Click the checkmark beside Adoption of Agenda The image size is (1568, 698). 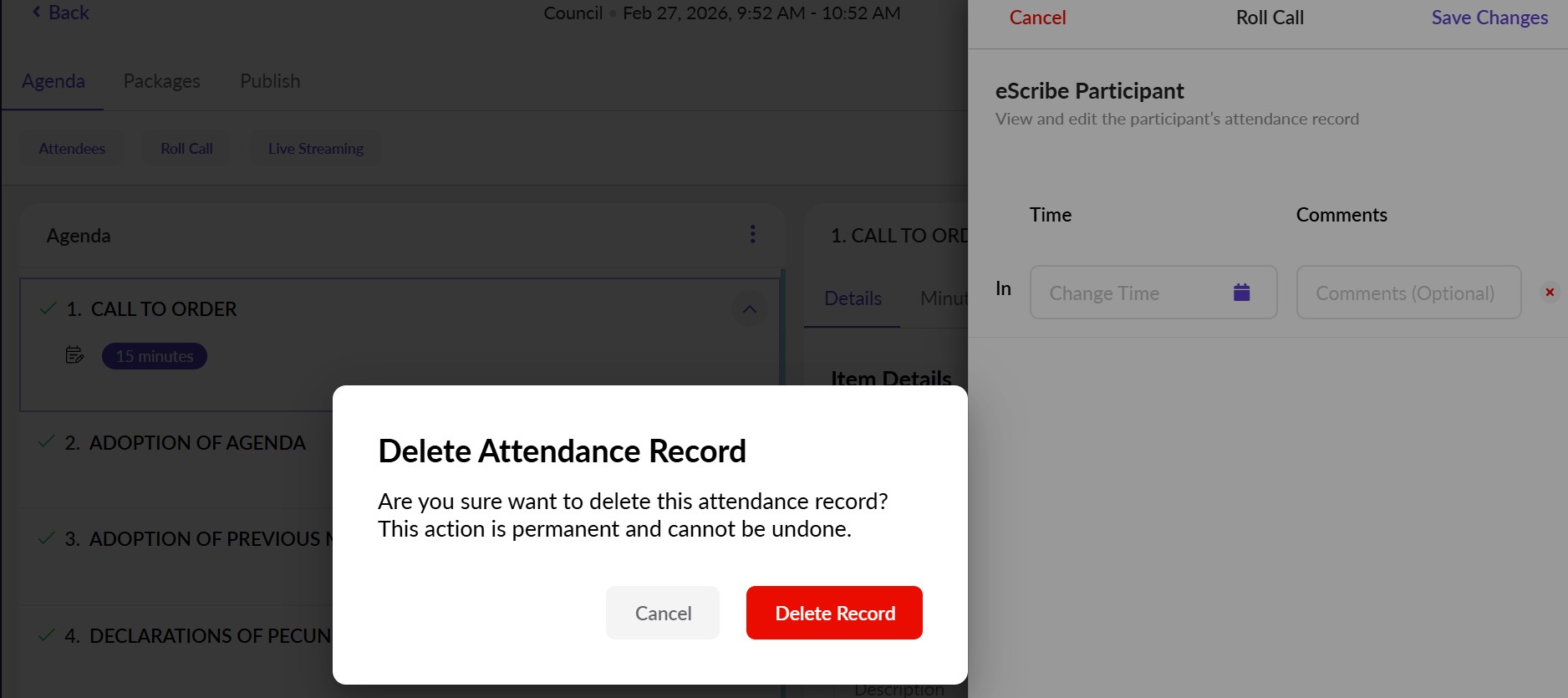click(x=47, y=442)
